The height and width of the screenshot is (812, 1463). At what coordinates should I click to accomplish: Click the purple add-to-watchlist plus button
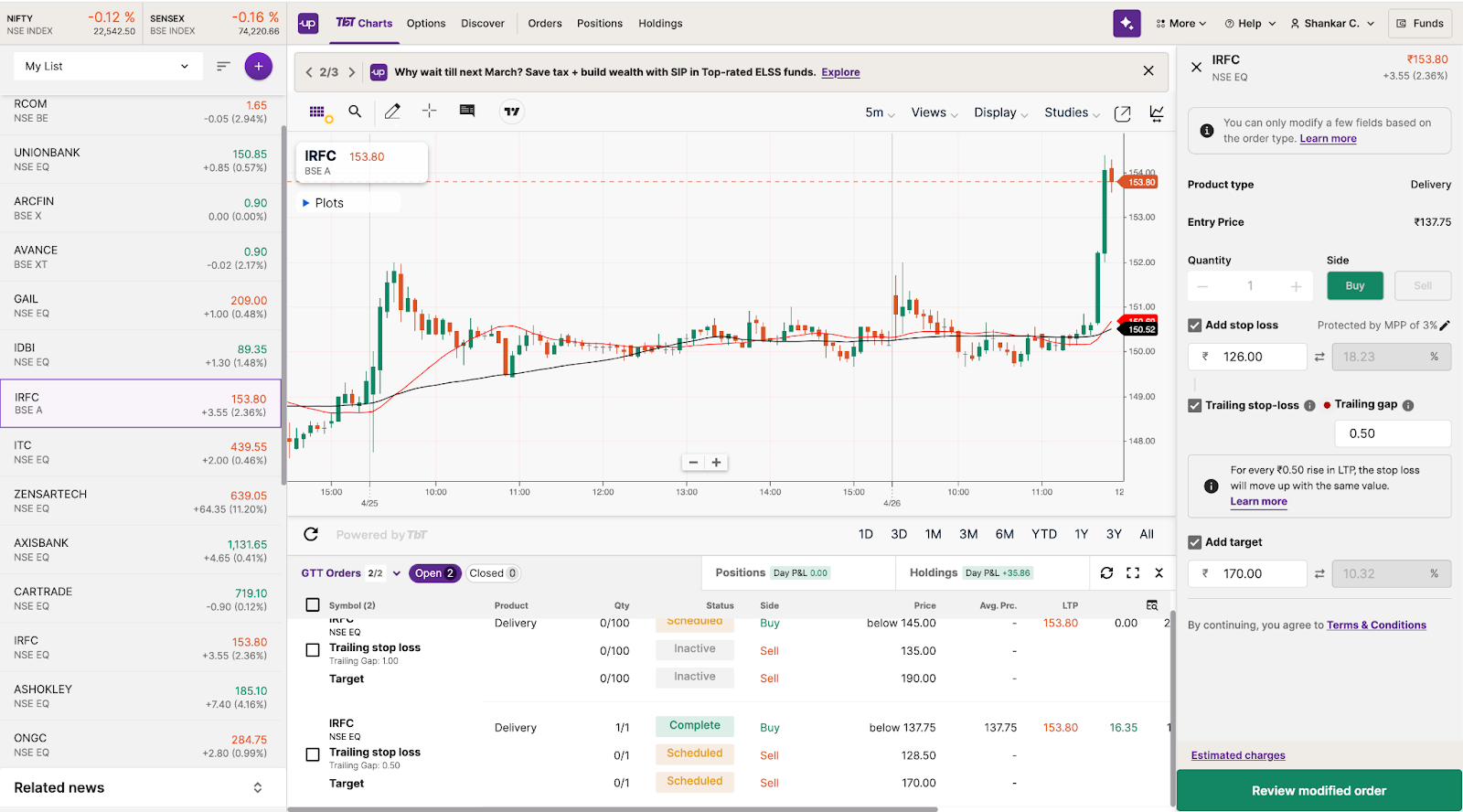[259, 66]
